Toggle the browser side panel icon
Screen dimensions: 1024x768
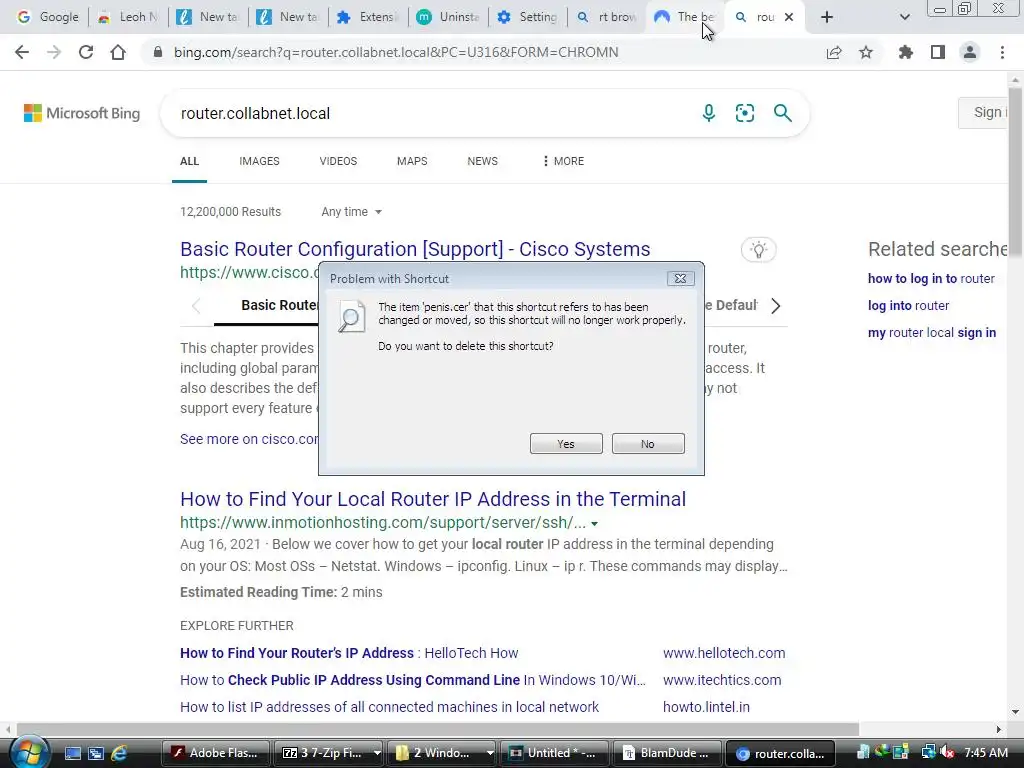click(x=938, y=52)
